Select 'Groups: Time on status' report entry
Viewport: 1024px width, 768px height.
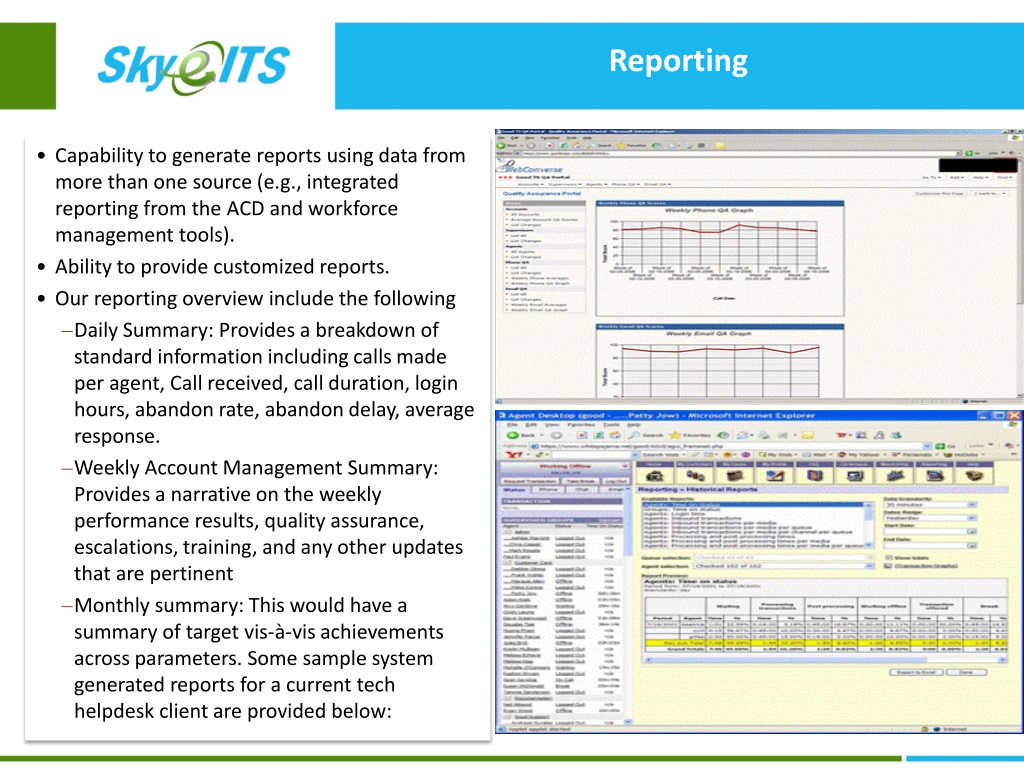pyautogui.click(x=681, y=509)
